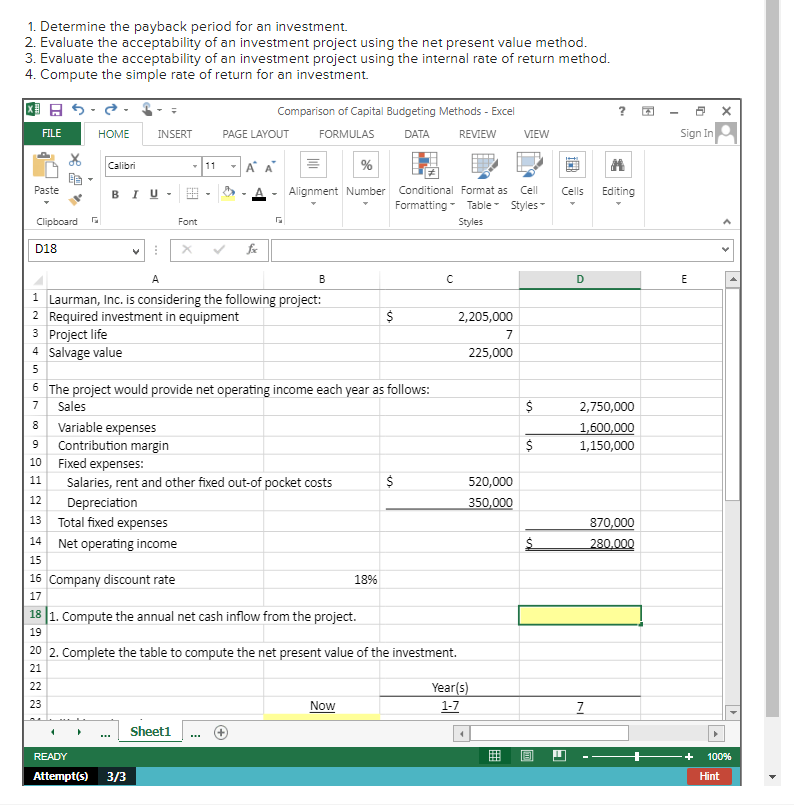Increase font size with large A icon
The width and height of the screenshot is (794, 806).
click(x=250, y=167)
